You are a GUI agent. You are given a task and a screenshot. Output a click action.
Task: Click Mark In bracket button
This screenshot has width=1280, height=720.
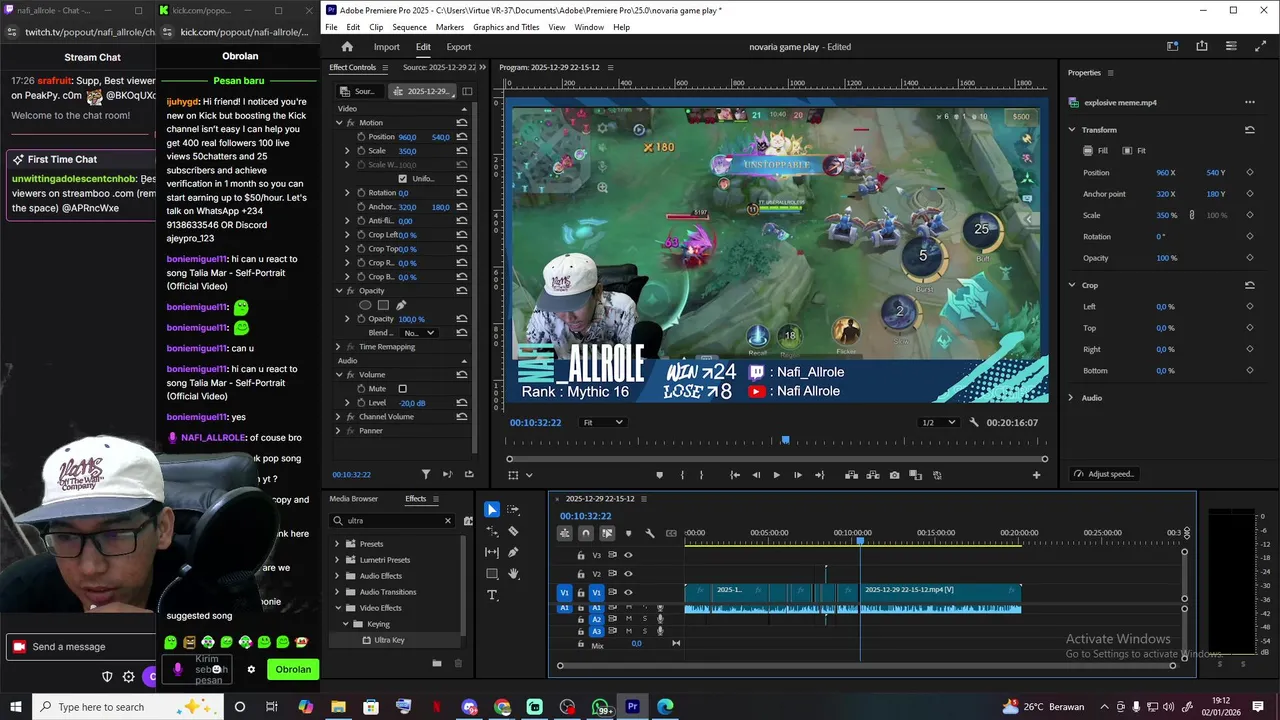(x=682, y=475)
